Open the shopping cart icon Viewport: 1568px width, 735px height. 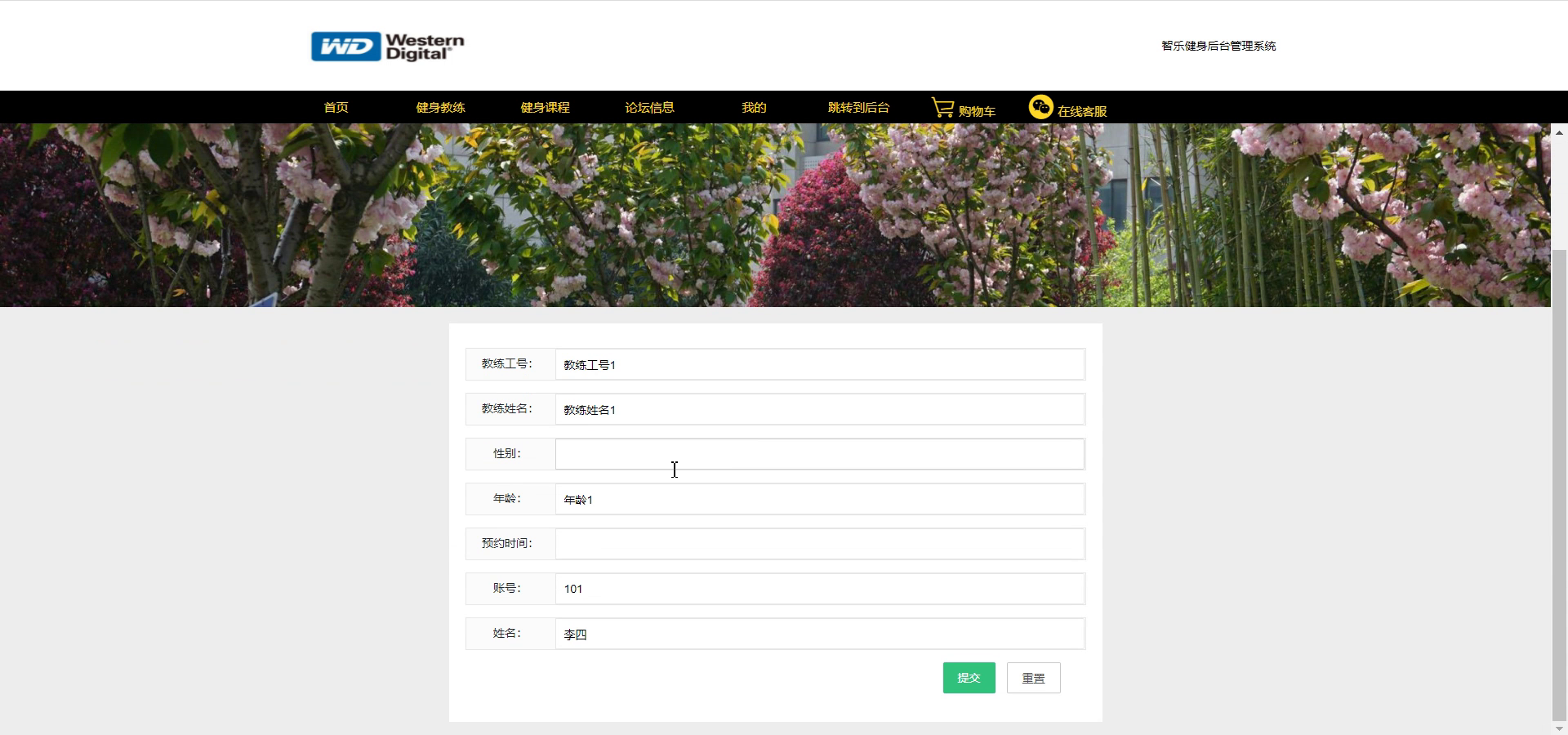[x=942, y=108]
